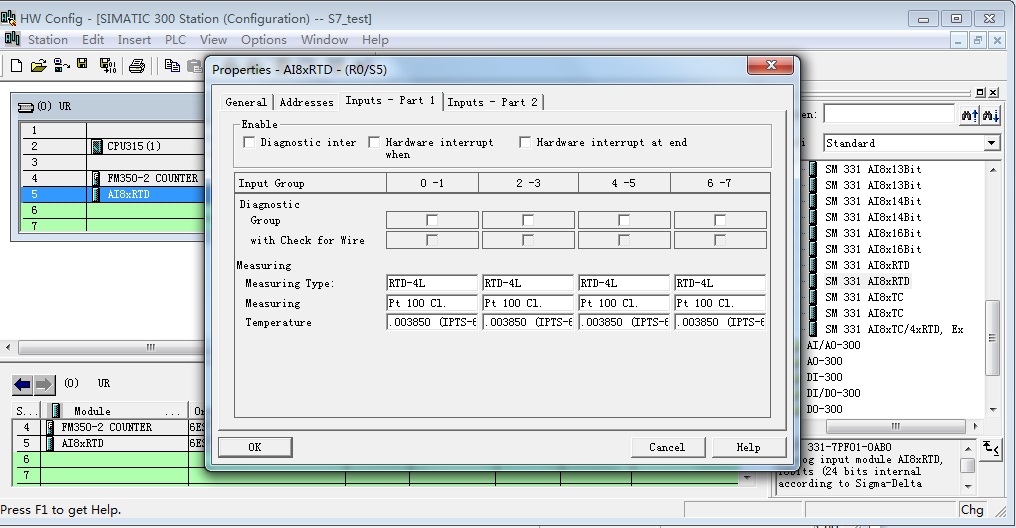Screen dimensions: 1016x528
Task: Switch to Inputs - Part 2 tab
Action: [492, 102]
